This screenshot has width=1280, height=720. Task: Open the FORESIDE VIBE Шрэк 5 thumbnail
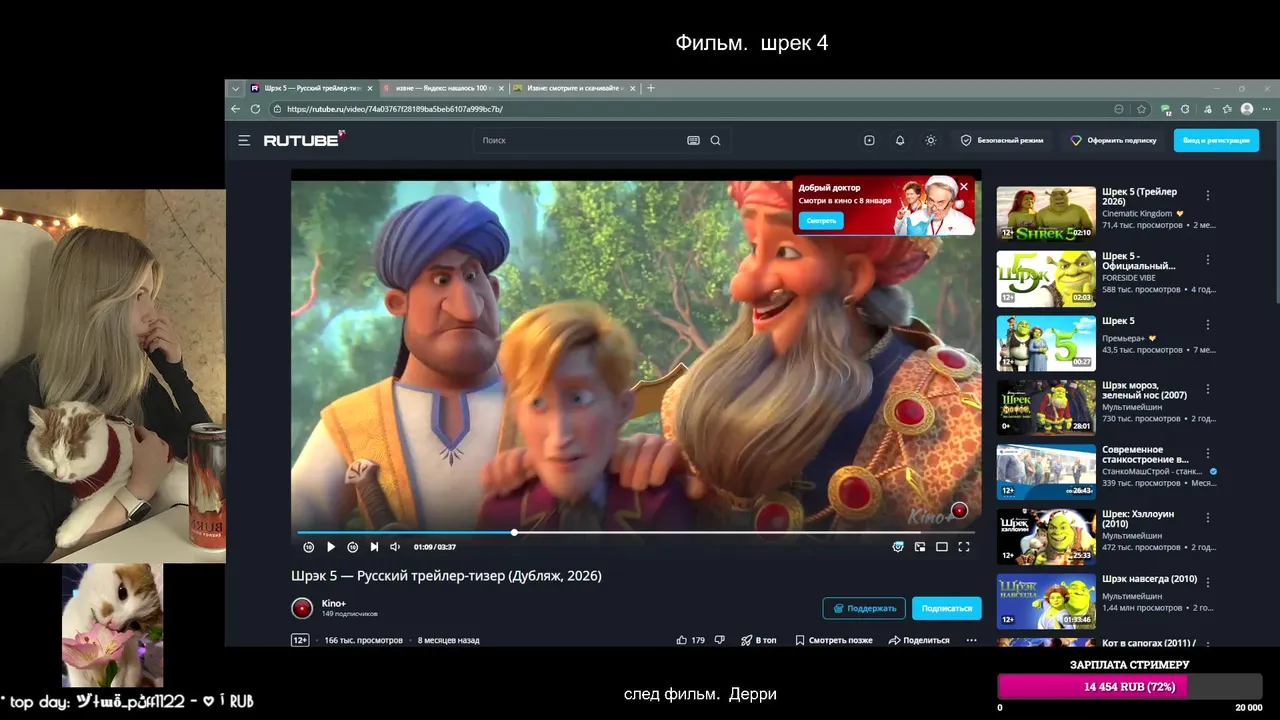[x=1046, y=278]
